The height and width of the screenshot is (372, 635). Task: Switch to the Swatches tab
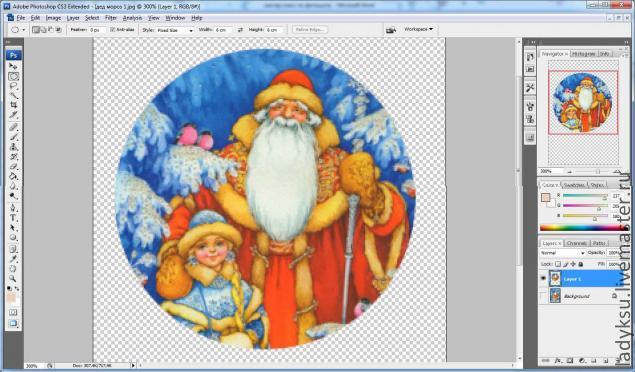574,185
